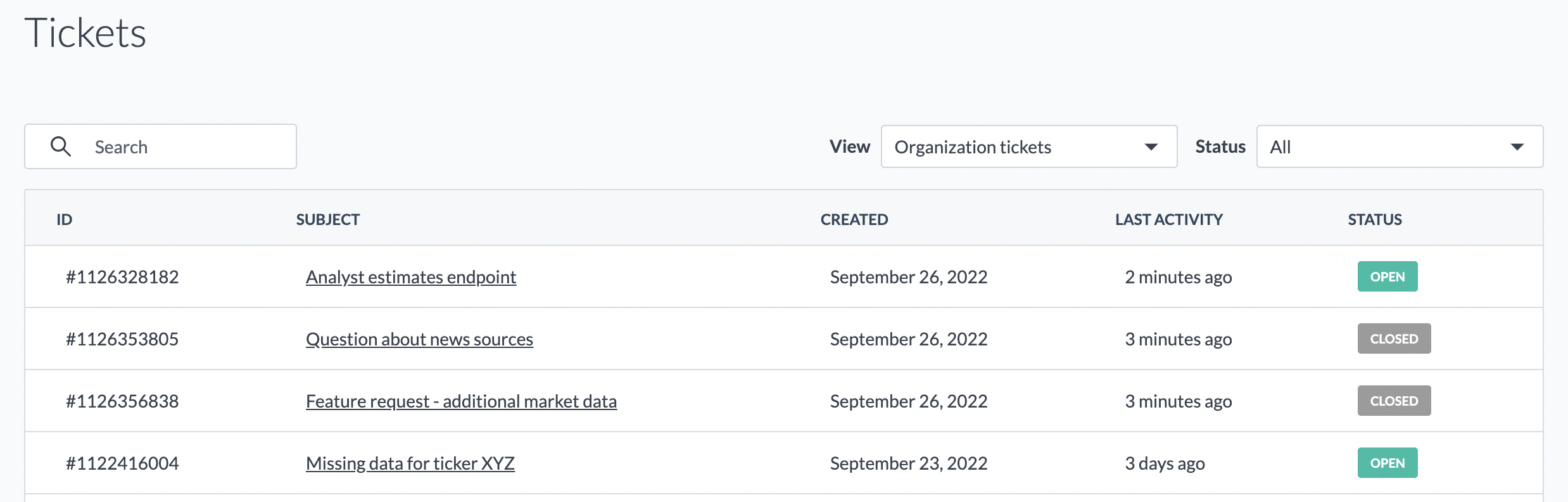Screen dimensions: 1568x502
Task: Click the Search tickets input field
Action: pos(160,146)
